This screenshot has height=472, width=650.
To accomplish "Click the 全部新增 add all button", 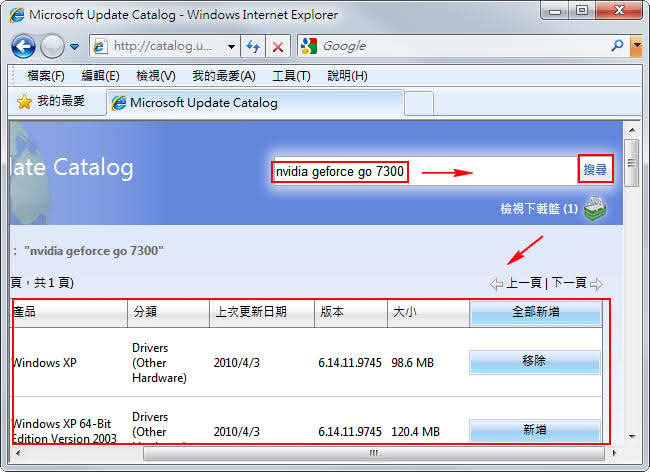I will [x=536, y=312].
